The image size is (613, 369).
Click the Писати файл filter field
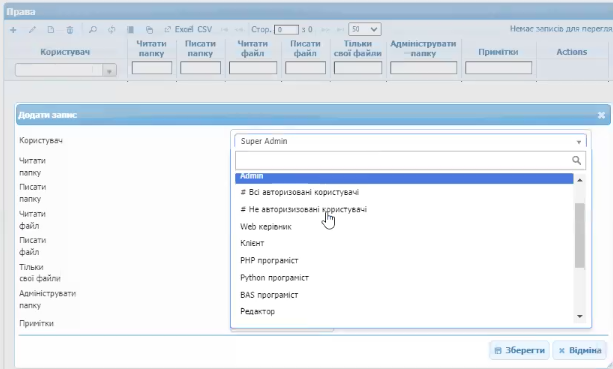point(305,68)
